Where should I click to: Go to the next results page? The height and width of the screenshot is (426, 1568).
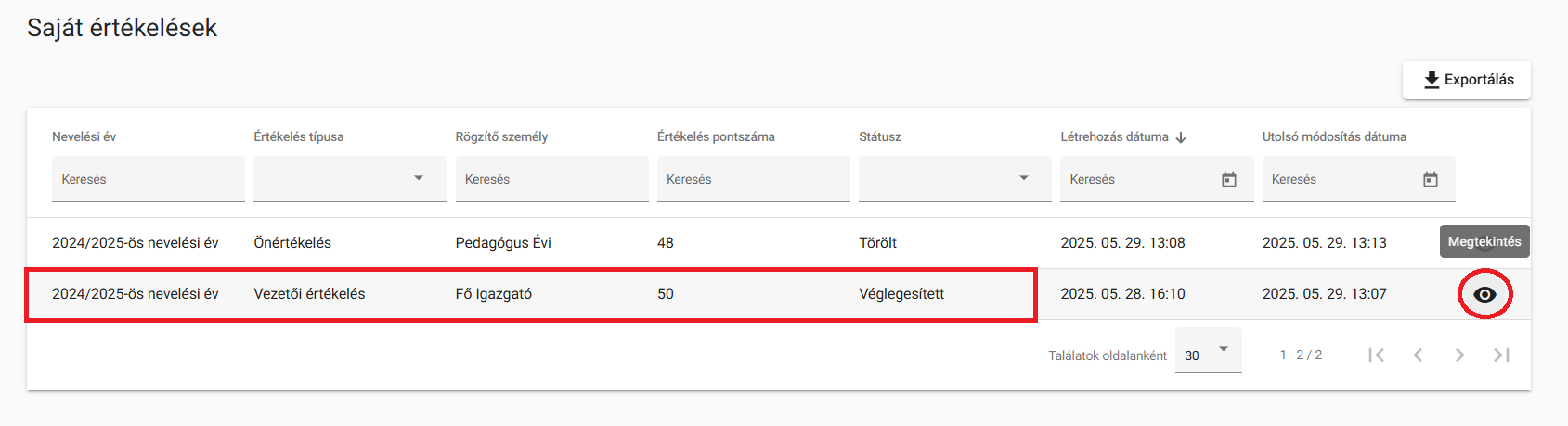tap(1459, 355)
